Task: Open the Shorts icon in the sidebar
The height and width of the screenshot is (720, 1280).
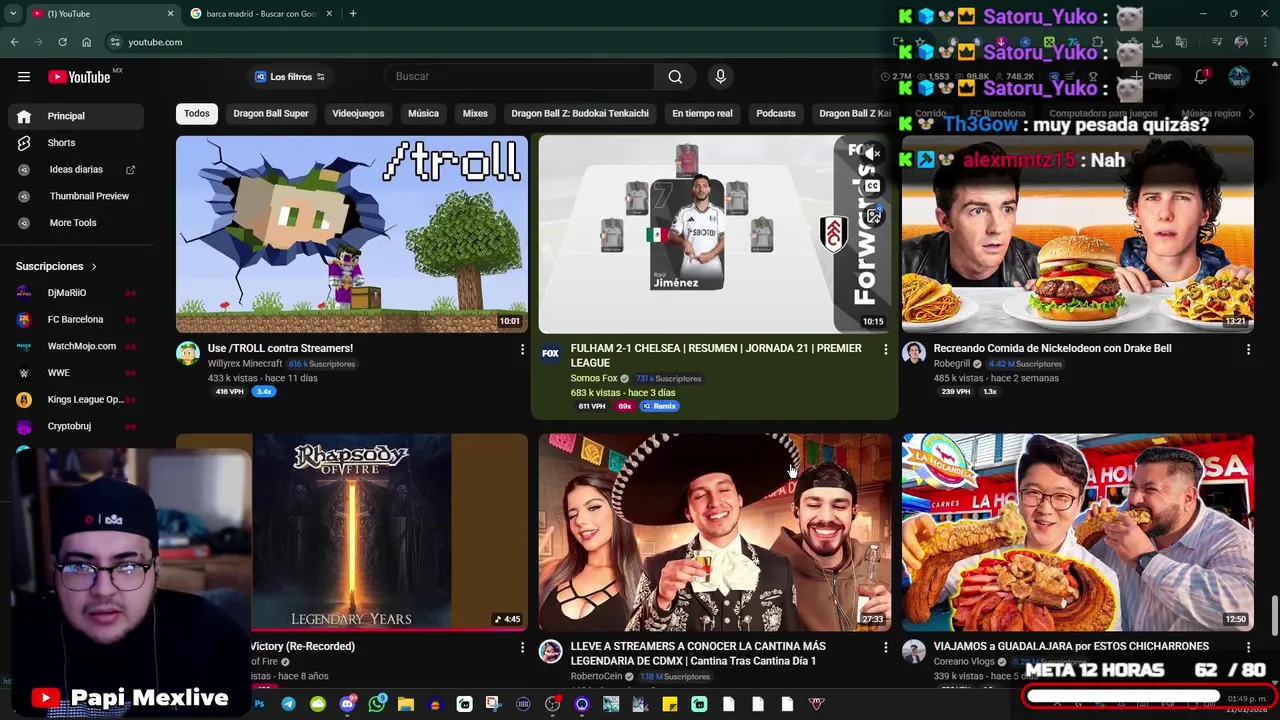Action: click(x=24, y=143)
